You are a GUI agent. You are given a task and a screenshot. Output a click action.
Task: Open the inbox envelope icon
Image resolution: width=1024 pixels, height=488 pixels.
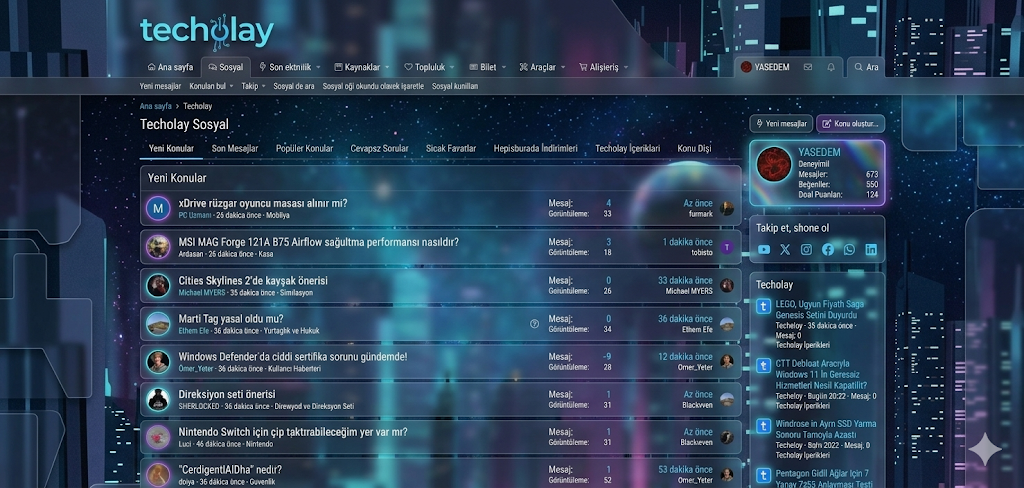pyautogui.click(x=808, y=67)
